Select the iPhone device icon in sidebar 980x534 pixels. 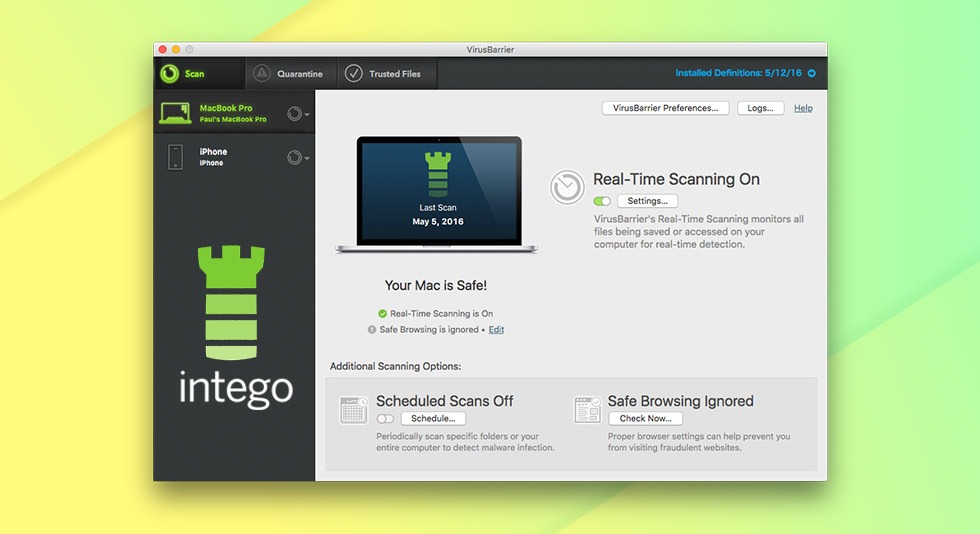coord(176,157)
